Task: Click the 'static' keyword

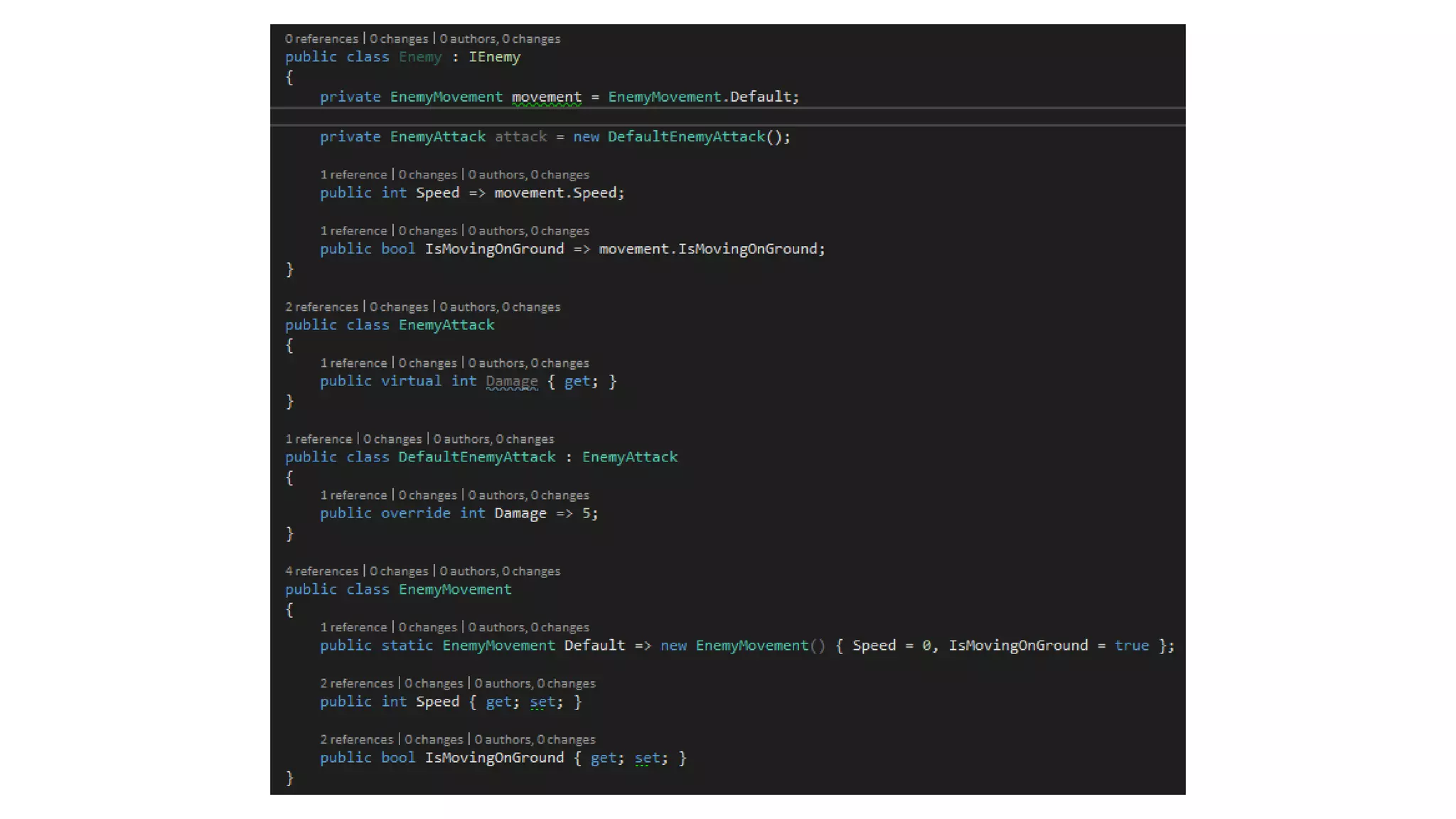Action: (407, 646)
